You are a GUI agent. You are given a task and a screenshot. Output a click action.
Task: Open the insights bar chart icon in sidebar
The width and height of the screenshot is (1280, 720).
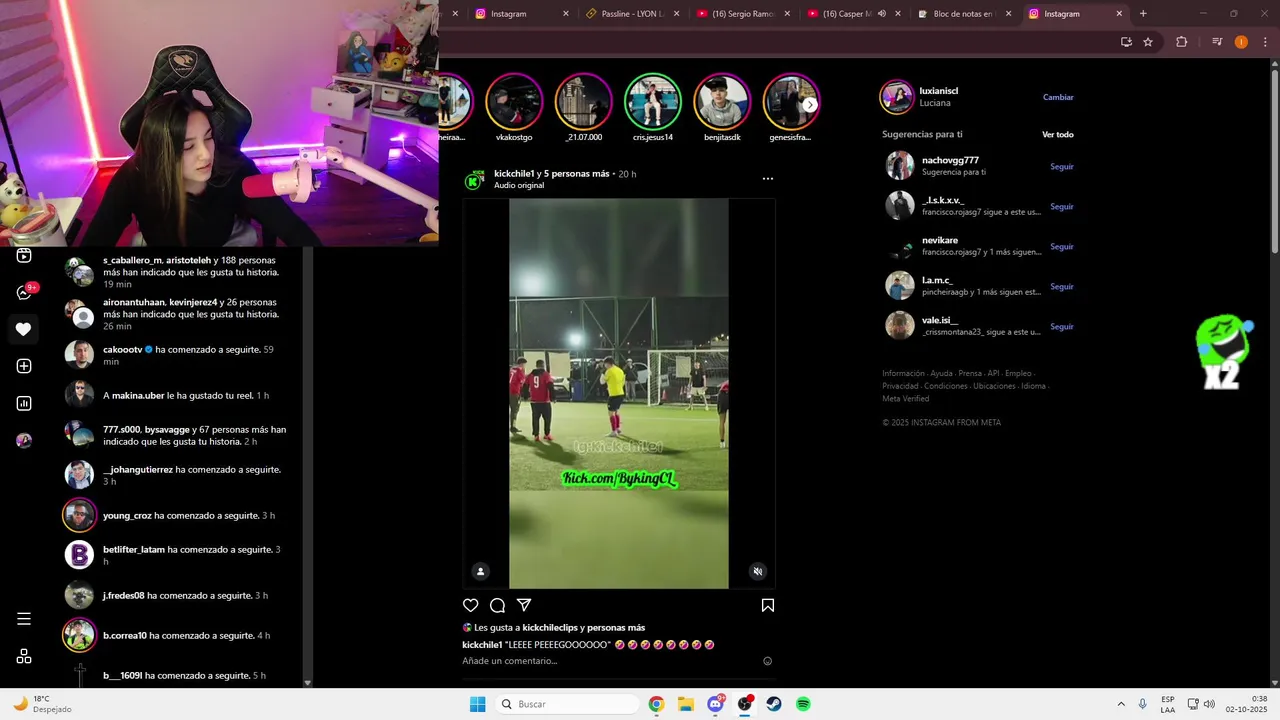pyautogui.click(x=24, y=403)
